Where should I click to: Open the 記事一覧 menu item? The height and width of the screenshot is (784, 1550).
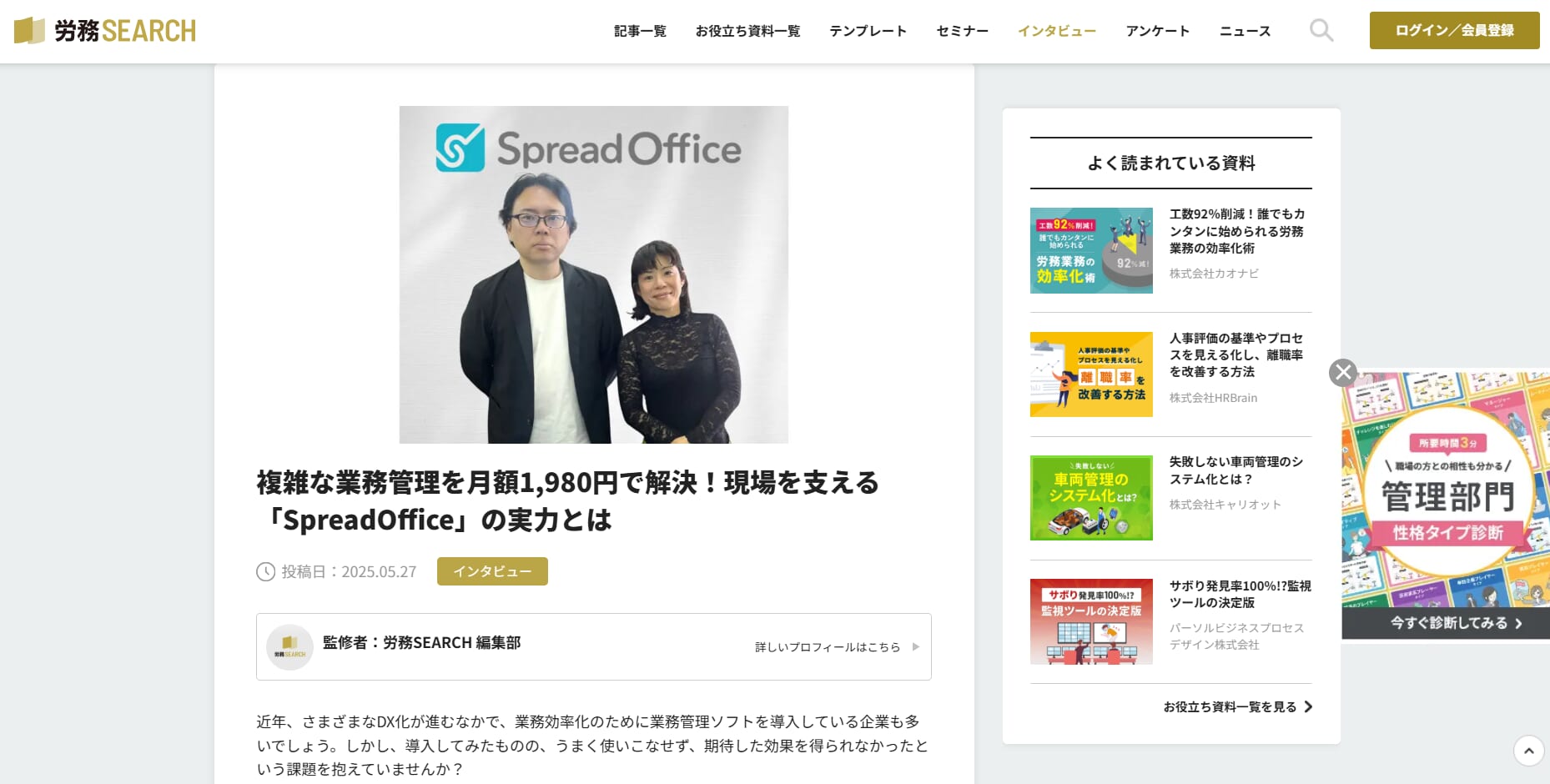(640, 31)
